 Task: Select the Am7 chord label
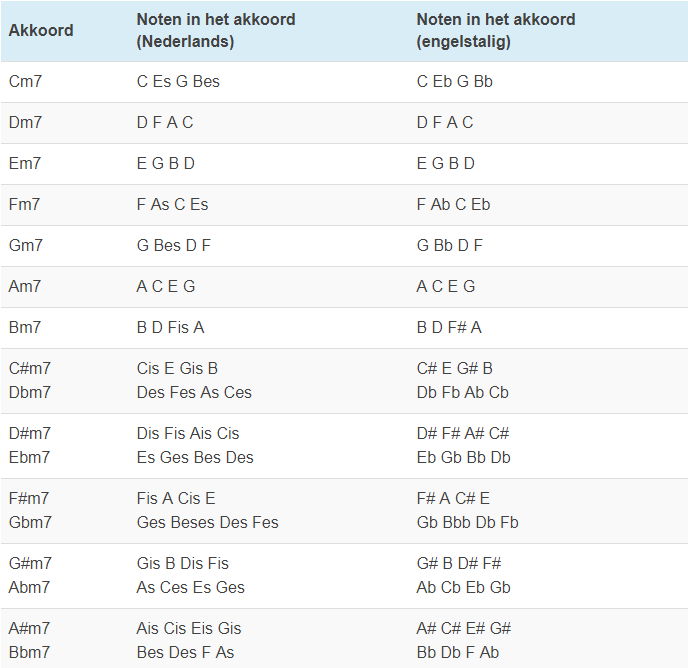click(x=25, y=286)
